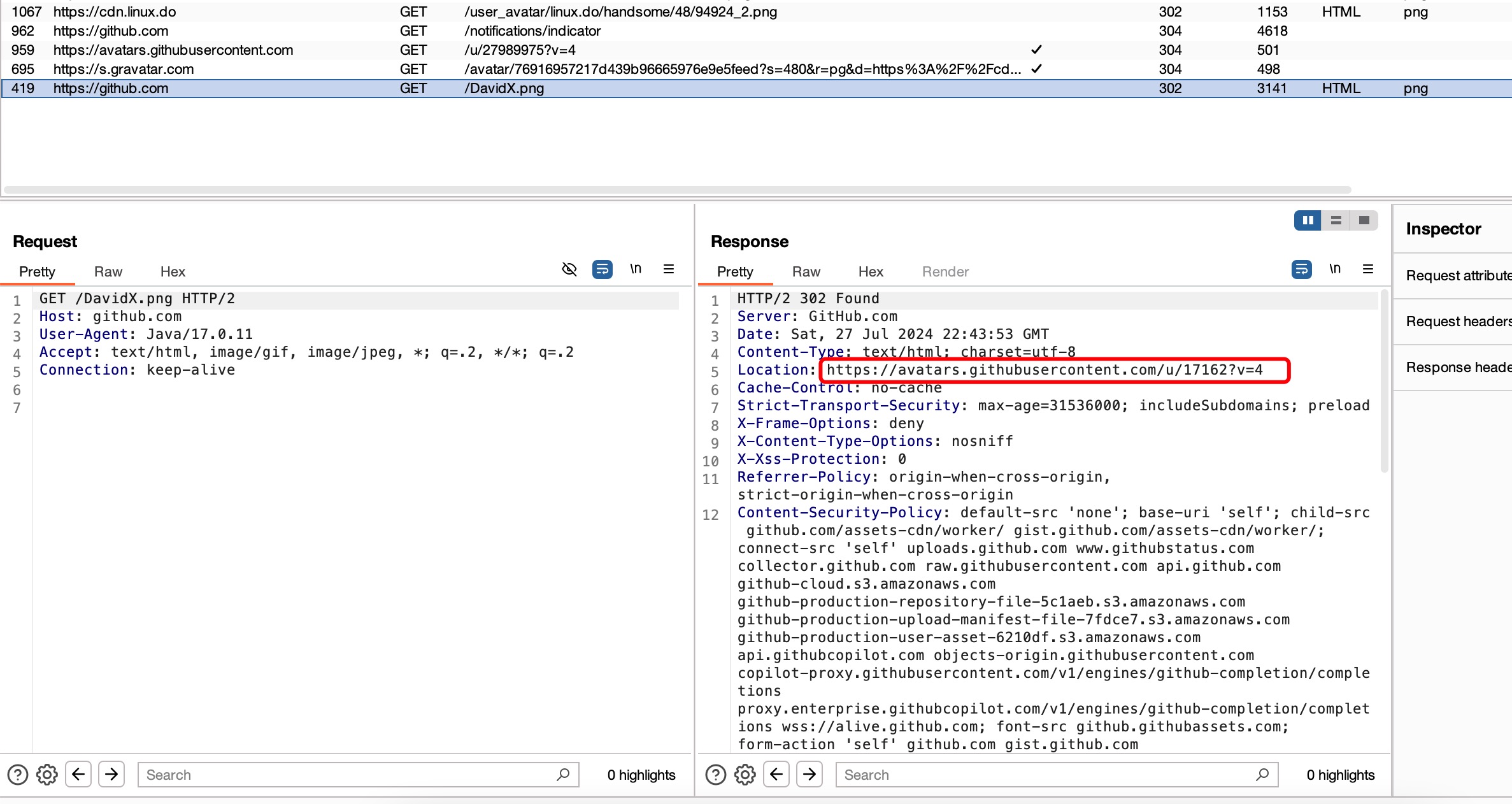Switch Response view to Hex tab
The width and height of the screenshot is (1512, 804).
click(871, 272)
